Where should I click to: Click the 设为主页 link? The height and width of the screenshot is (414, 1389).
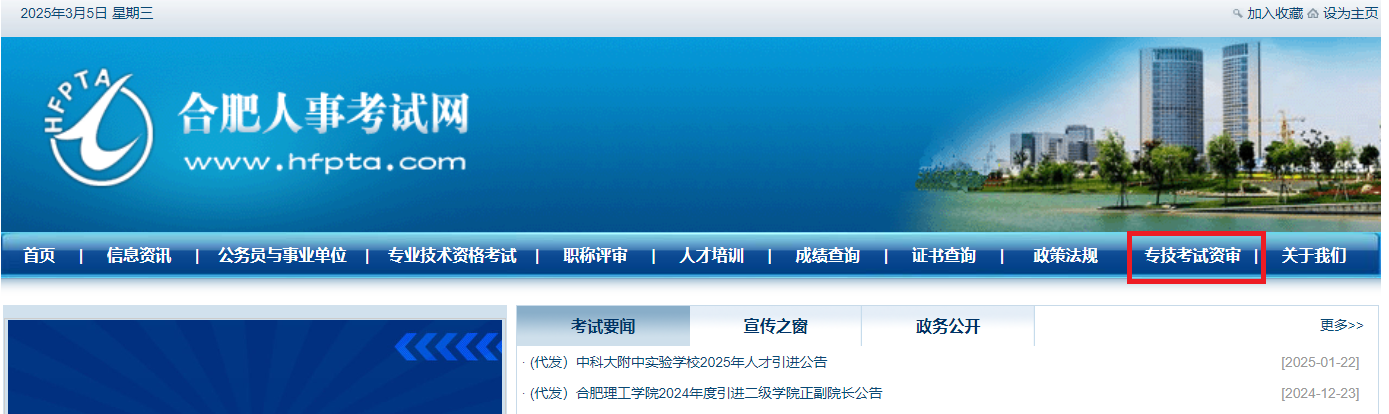click(x=1350, y=13)
